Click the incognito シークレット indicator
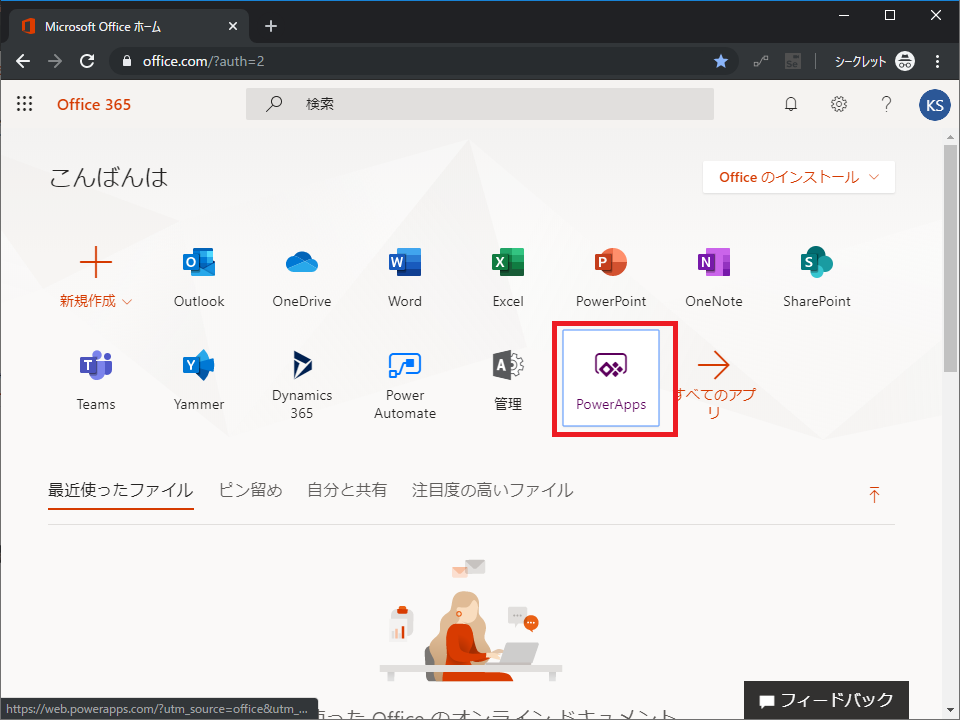Image resolution: width=960 pixels, height=720 pixels. 874,61
